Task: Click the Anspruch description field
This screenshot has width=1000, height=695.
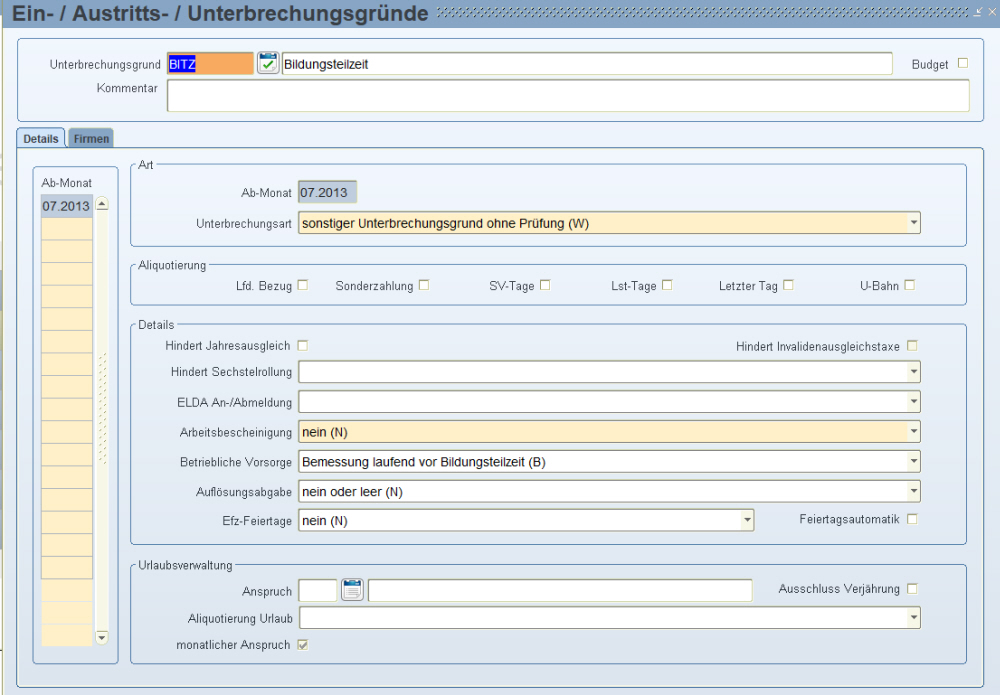Action: click(x=560, y=590)
